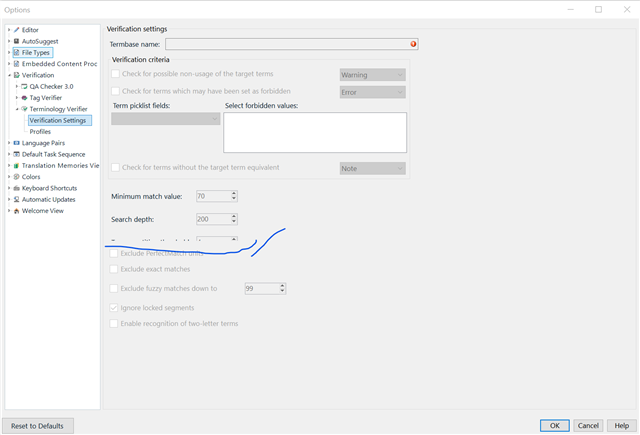The image size is (640, 435).
Task: Click the Reset to Defaults button
Action: (38, 426)
